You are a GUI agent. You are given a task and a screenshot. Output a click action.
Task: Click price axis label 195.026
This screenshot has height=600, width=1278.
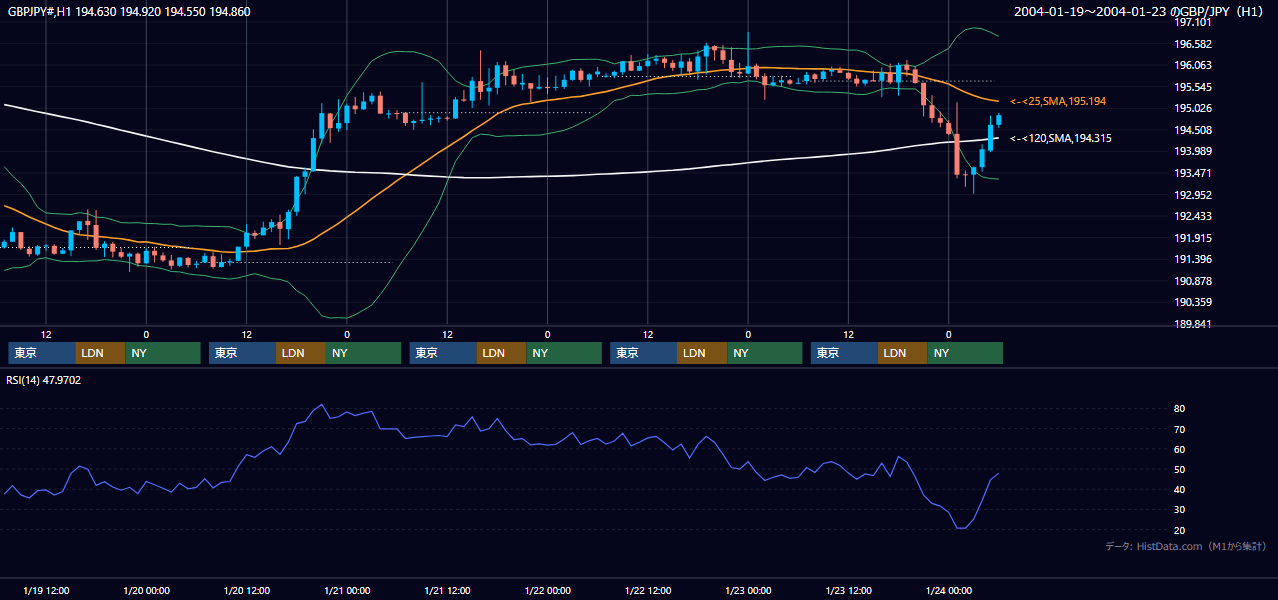coord(1194,109)
